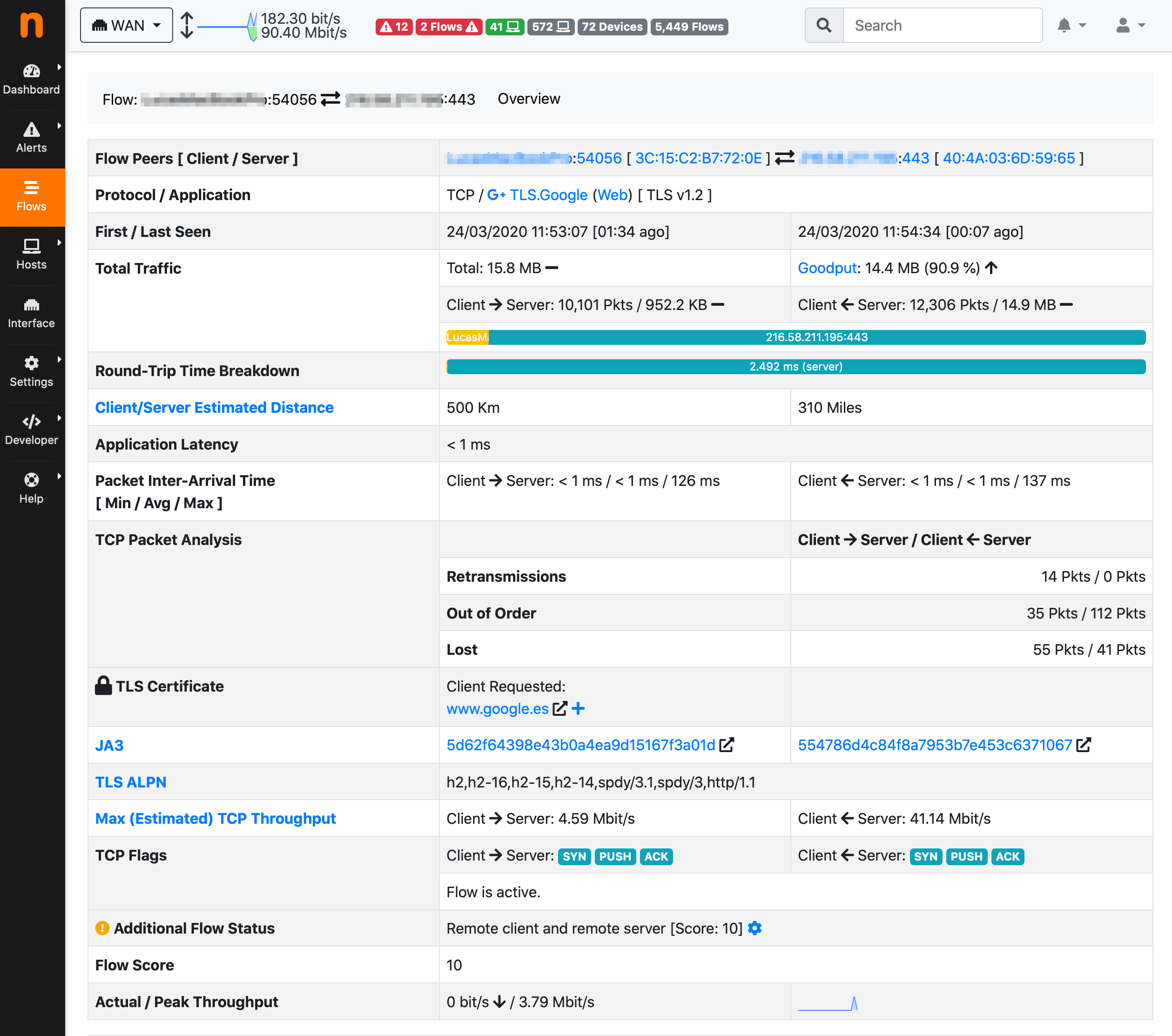Screen dimensions: 1172x1036
Task: Click the search magnifier icon
Action: coord(823,25)
